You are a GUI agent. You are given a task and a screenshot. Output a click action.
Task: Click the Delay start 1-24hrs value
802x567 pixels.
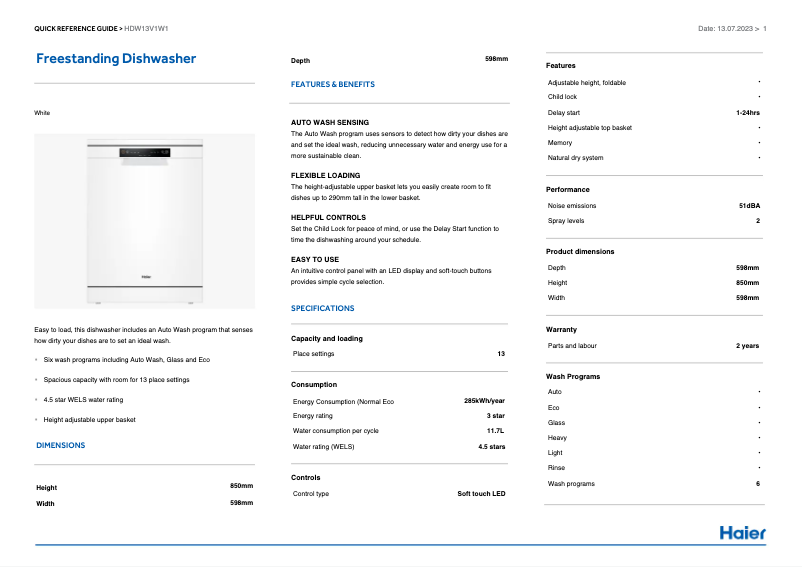pos(747,112)
